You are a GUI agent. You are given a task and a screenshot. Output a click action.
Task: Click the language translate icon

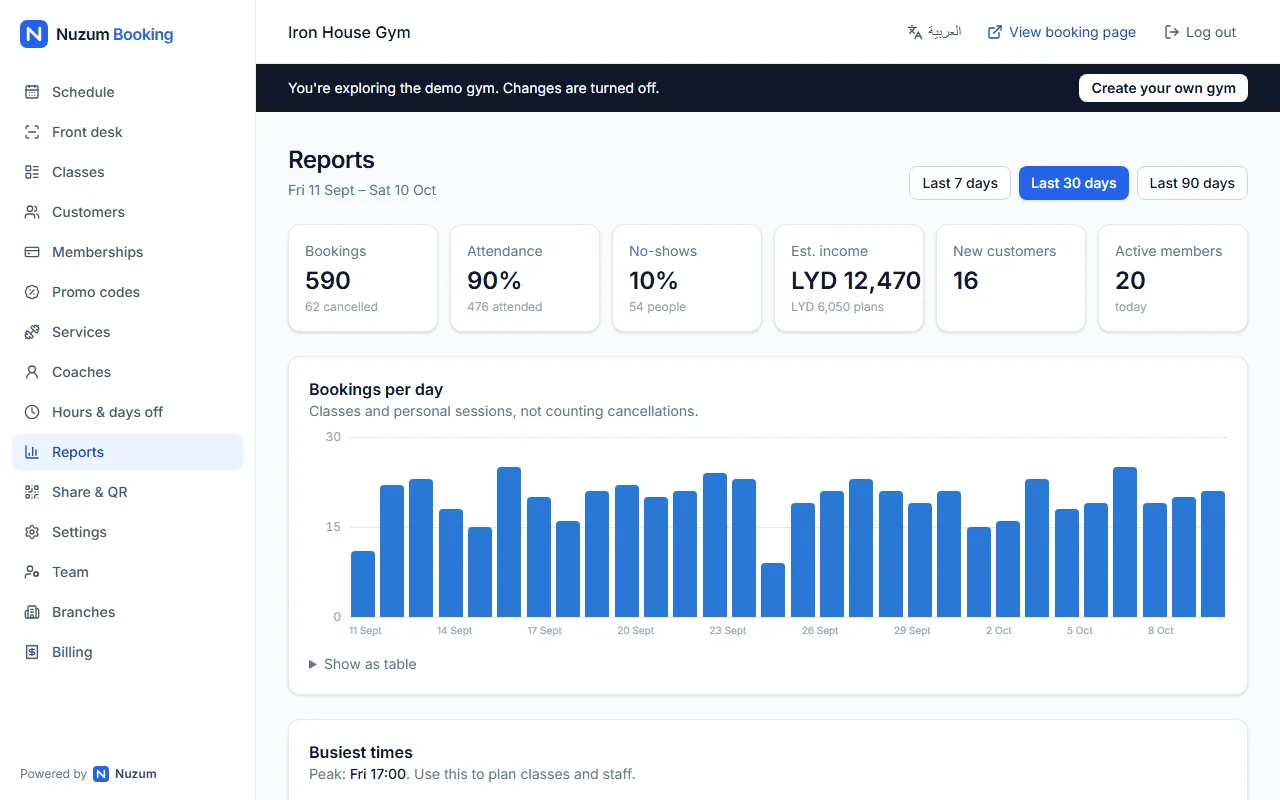pyautogui.click(x=915, y=32)
